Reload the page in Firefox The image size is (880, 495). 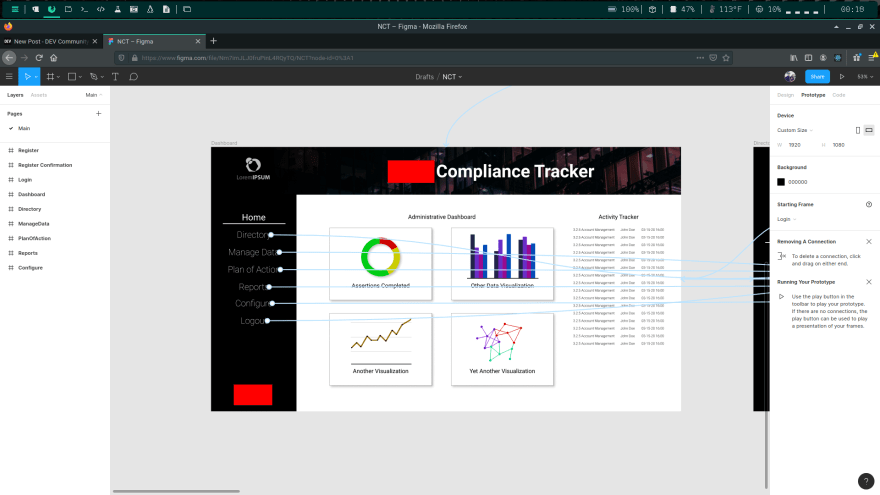(x=39, y=58)
